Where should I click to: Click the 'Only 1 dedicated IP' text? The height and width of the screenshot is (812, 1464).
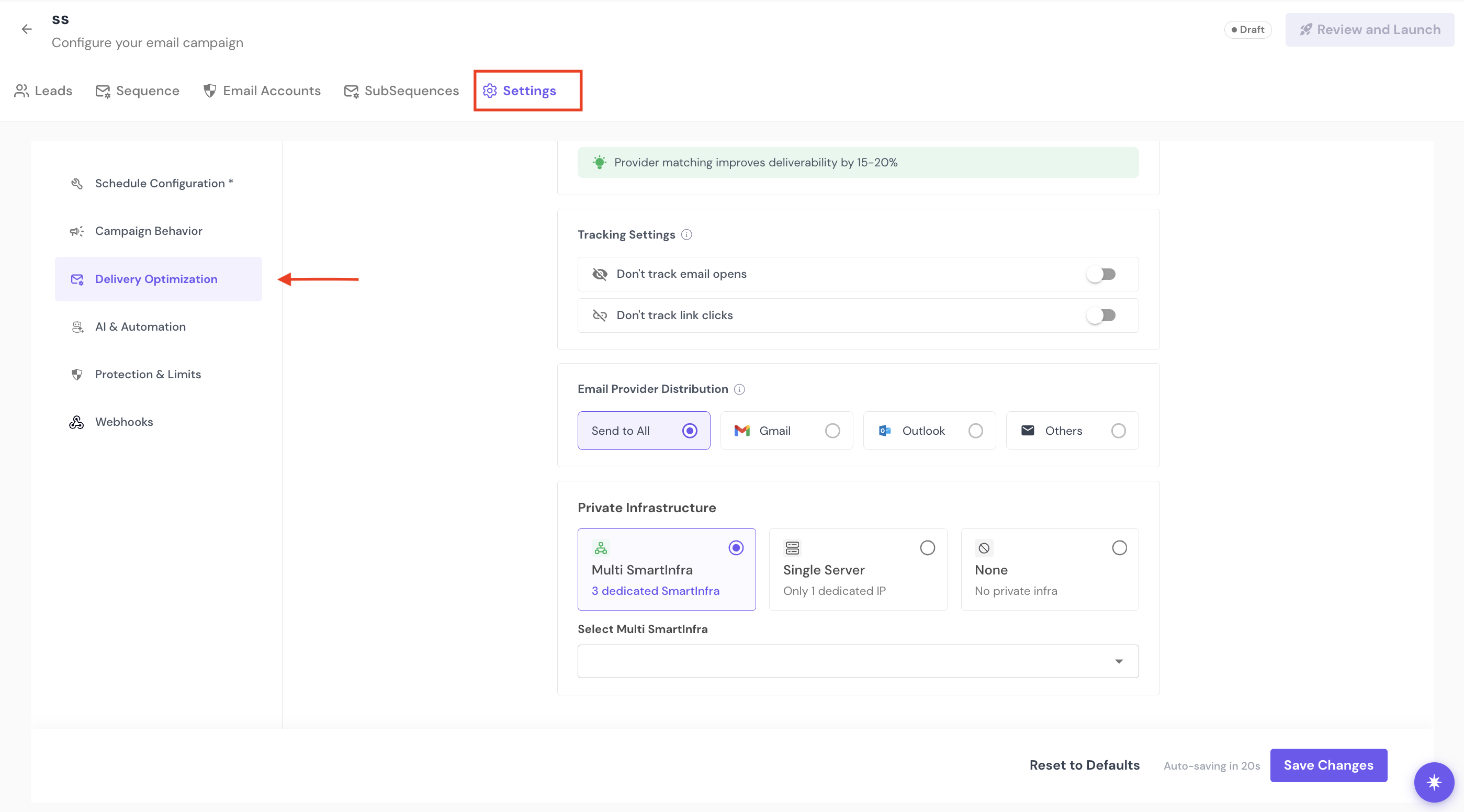point(835,591)
